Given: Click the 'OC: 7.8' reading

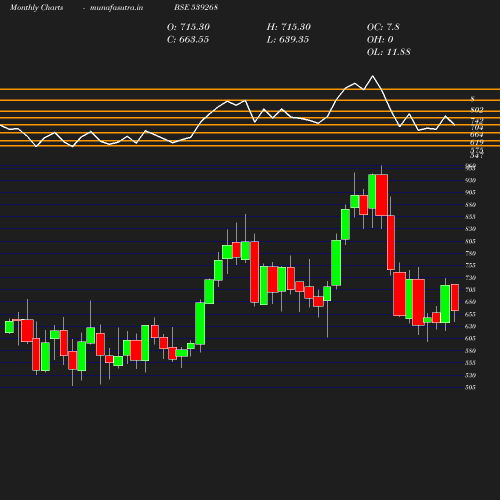Looking at the screenshot, I should [383, 27].
